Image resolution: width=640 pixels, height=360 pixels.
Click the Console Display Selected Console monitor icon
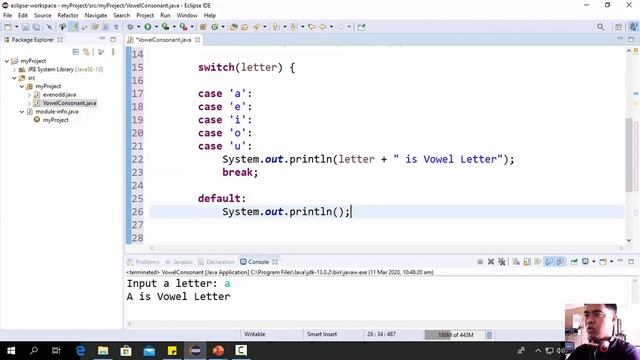click(x=585, y=262)
